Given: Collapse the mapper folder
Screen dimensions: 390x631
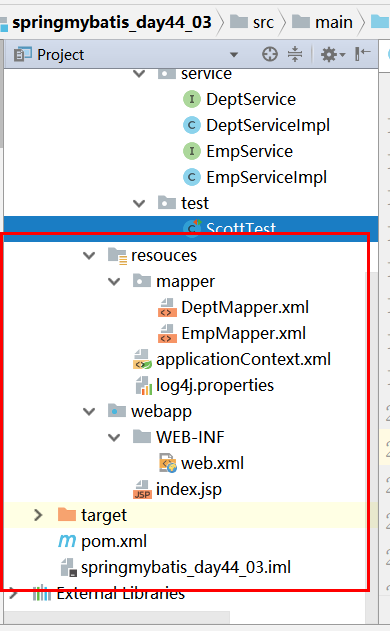Looking at the screenshot, I should coord(114,281).
